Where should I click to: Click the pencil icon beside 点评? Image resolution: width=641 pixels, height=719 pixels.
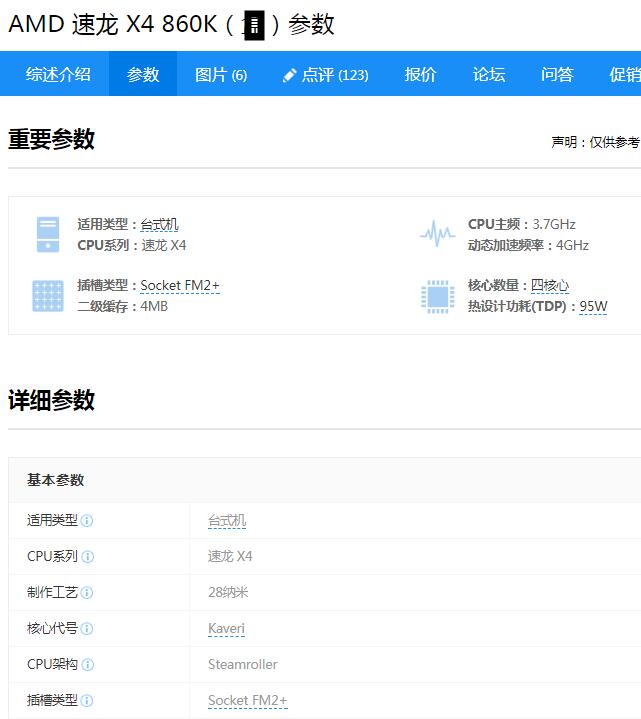coord(289,75)
